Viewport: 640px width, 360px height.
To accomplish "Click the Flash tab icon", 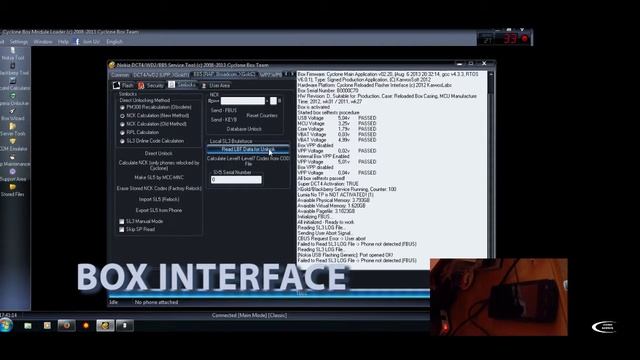I will tap(116, 85).
